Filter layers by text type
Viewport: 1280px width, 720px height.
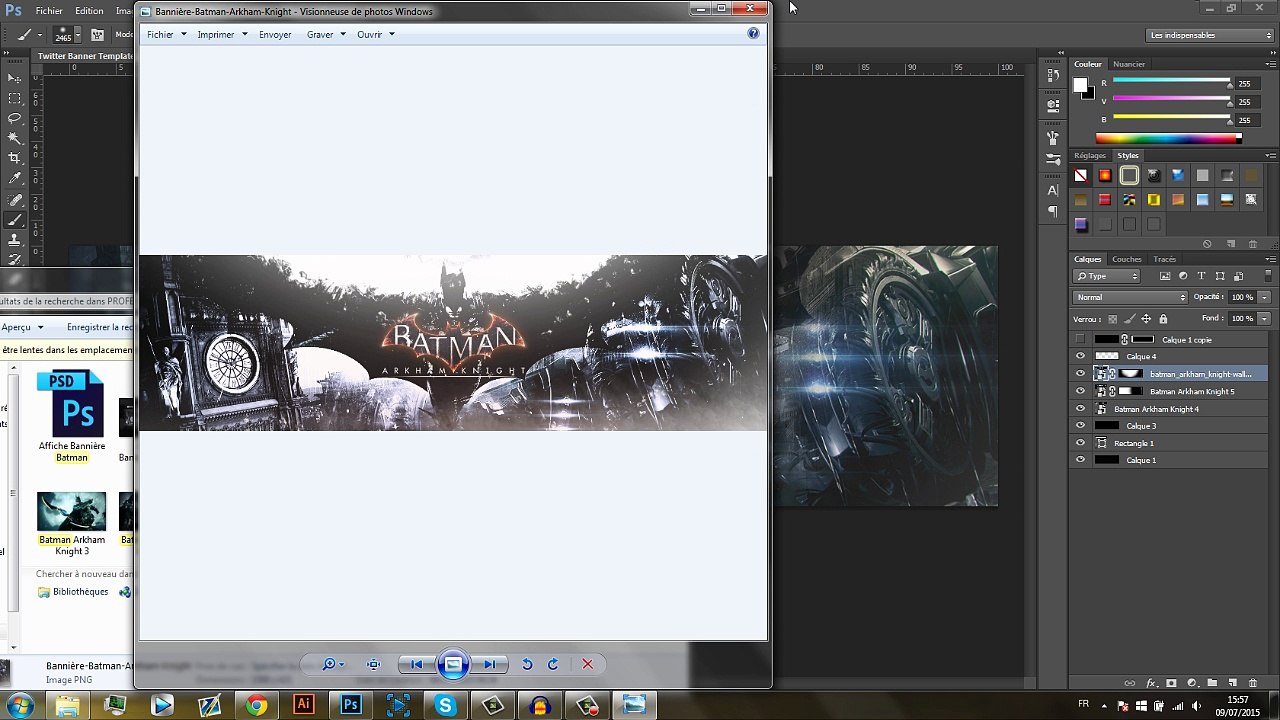point(1201,276)
